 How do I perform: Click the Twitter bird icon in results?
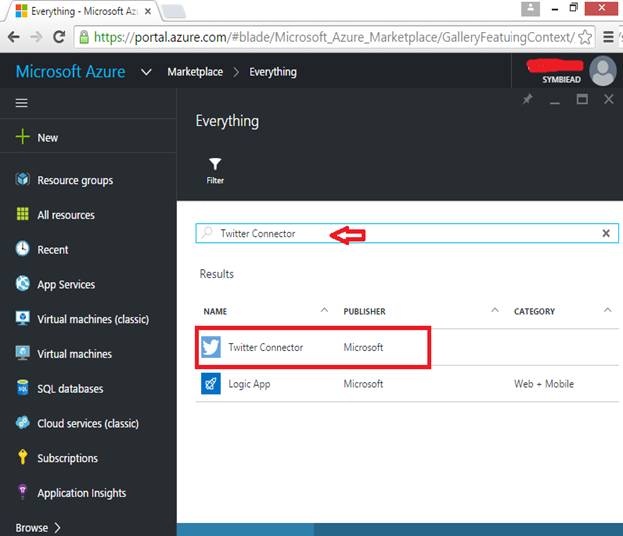tap(211, 347)
